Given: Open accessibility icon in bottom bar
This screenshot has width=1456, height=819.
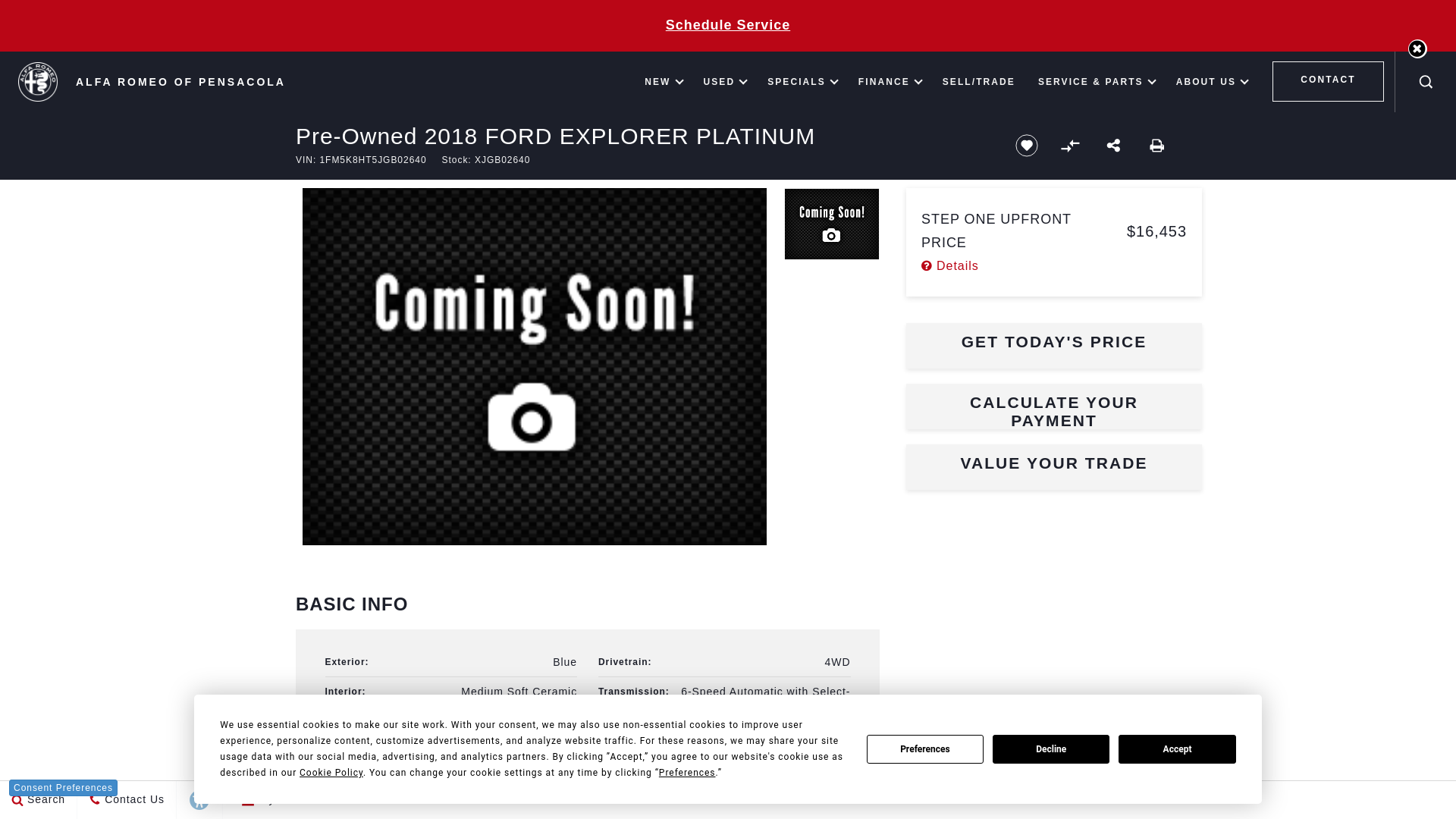Looking at the screenshot, I should point(199,800).
